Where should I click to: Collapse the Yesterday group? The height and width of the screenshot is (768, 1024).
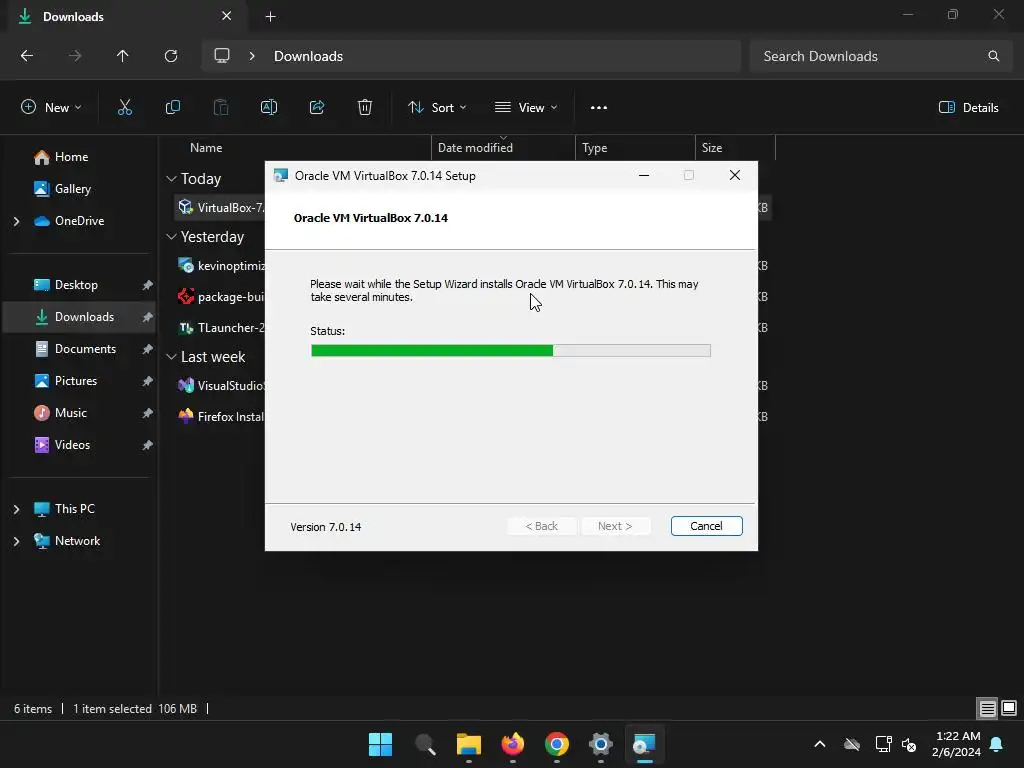(171, 236)
